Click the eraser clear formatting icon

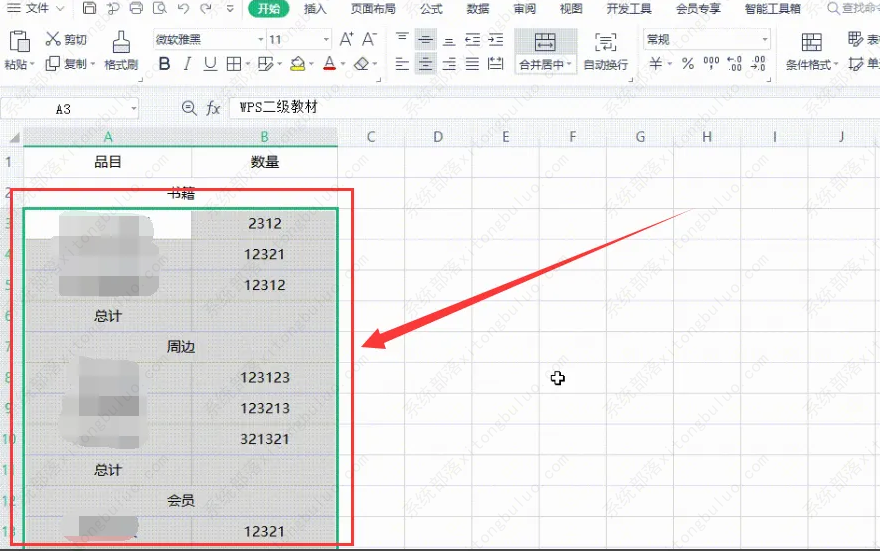(x=362, y=64)
